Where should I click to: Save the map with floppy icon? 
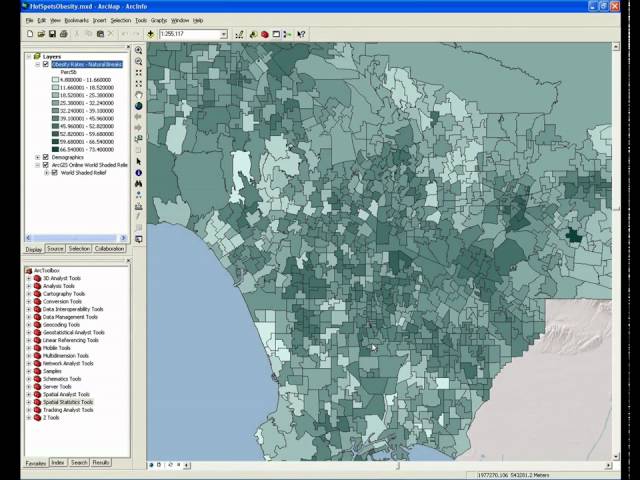tap(52, 34)
